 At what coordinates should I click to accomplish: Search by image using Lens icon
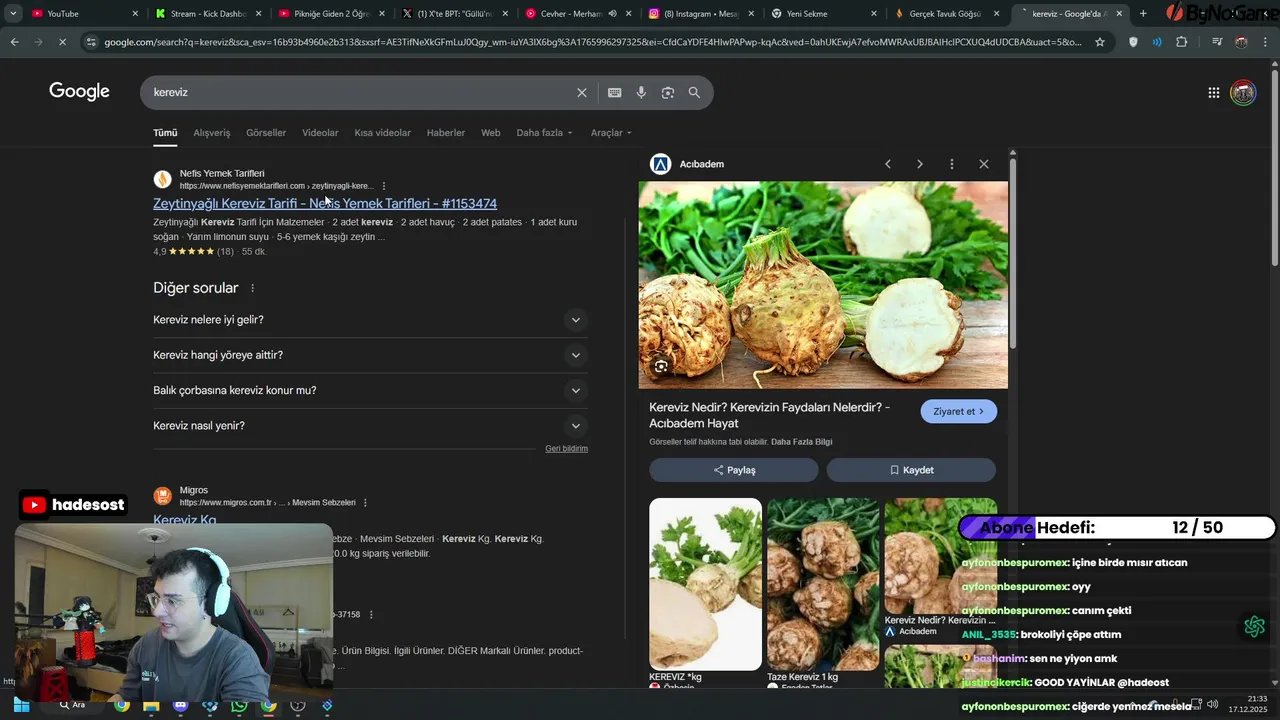pyautogui.click(x=667, y=92)
